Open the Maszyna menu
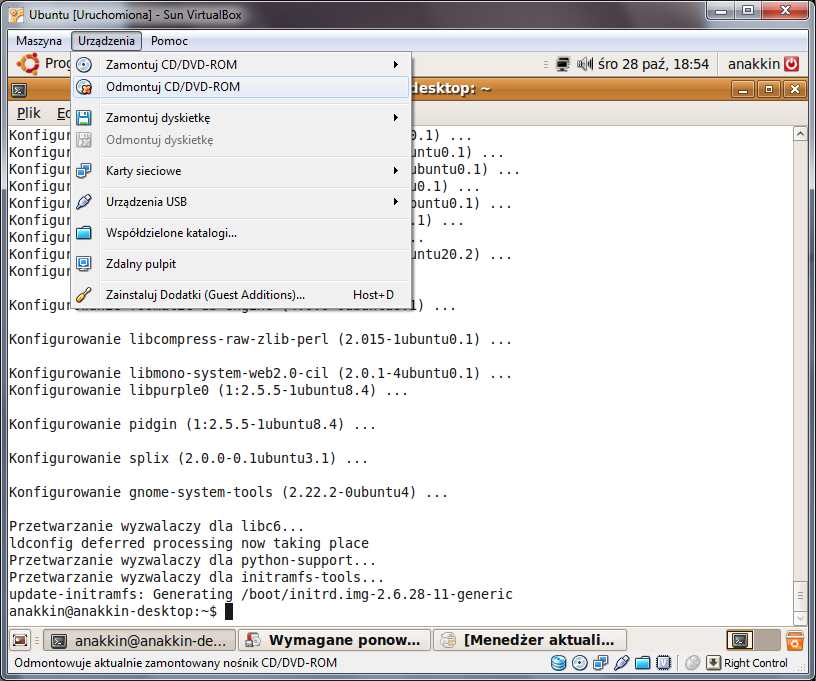816x681 pixels. 39,41
